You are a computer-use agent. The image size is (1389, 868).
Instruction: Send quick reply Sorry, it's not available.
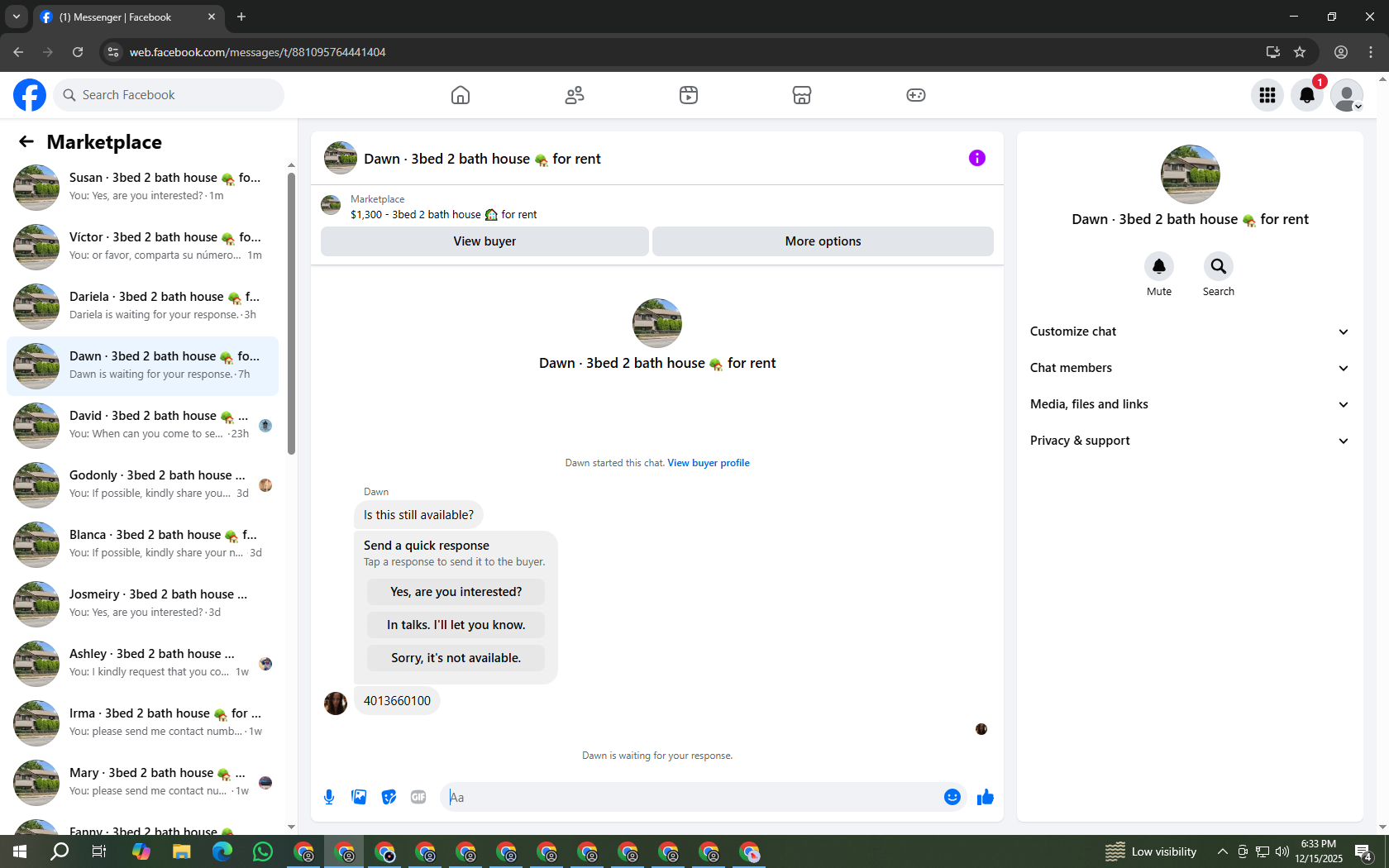pos(456,658)
